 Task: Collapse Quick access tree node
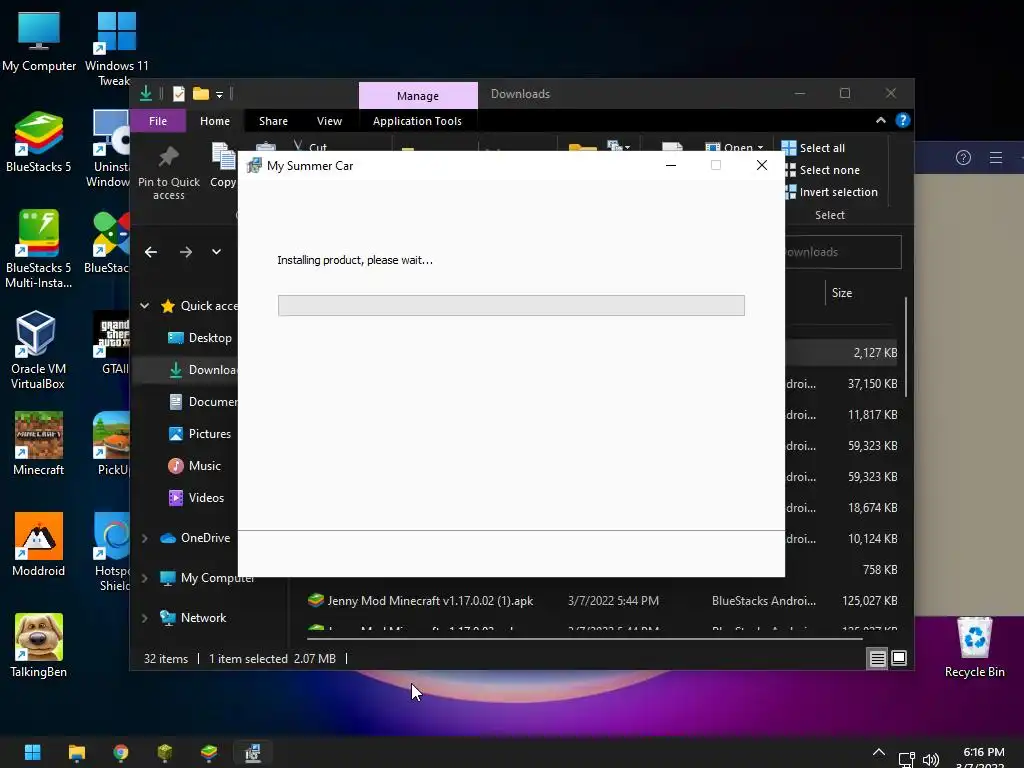pos(144,306)
